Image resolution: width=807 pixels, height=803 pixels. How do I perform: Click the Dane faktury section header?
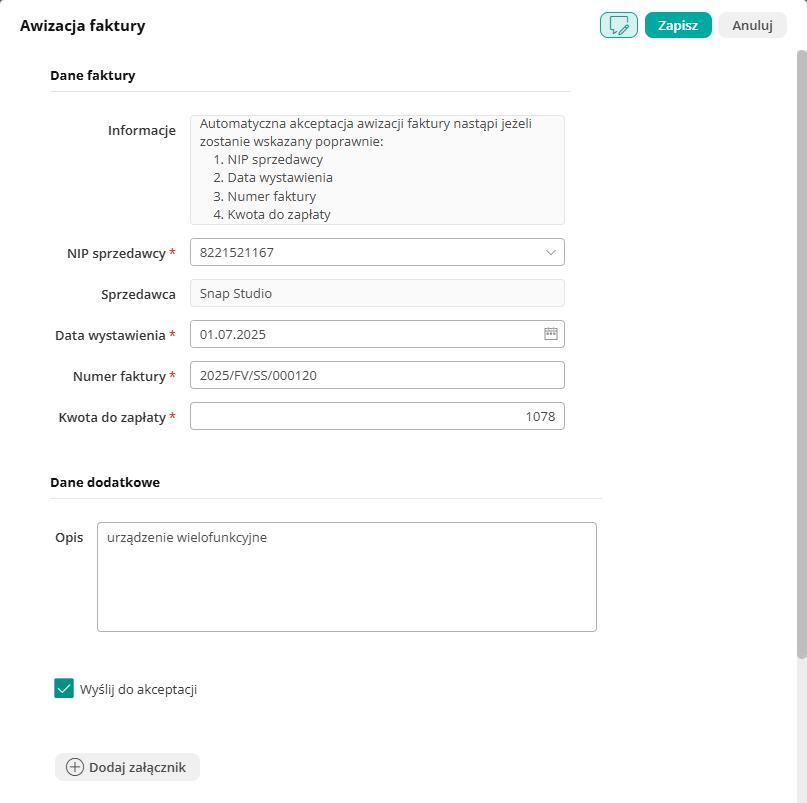92,75
